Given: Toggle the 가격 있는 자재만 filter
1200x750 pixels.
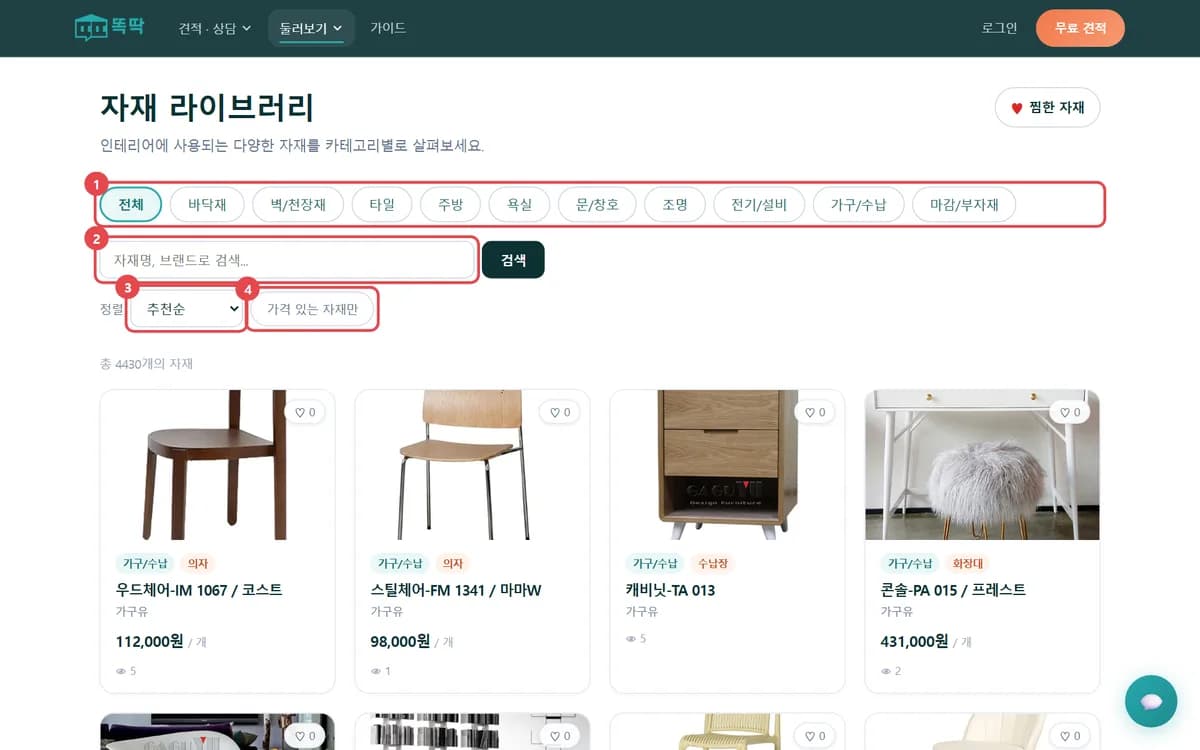Looking at the screenshot, I should pos(312,309).
